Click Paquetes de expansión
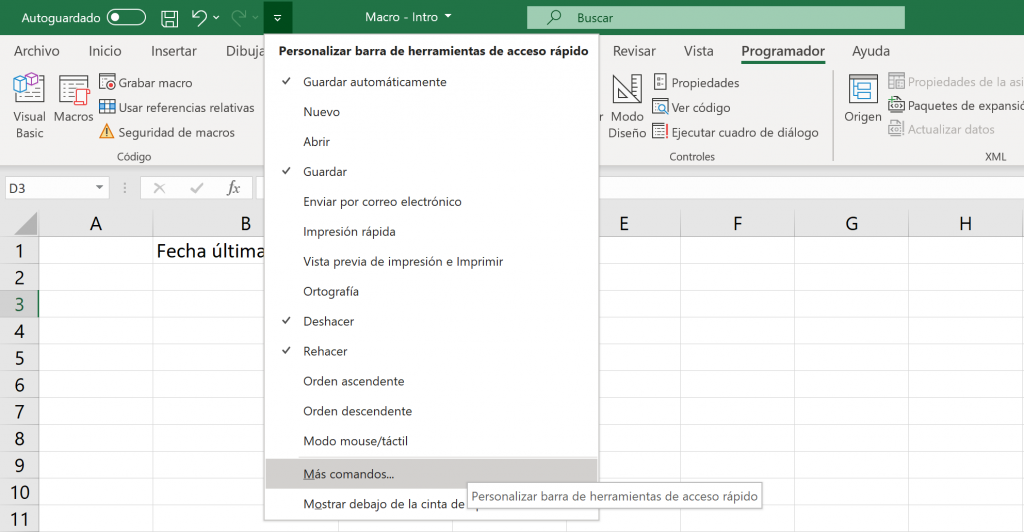 click(x=956, y=105)
